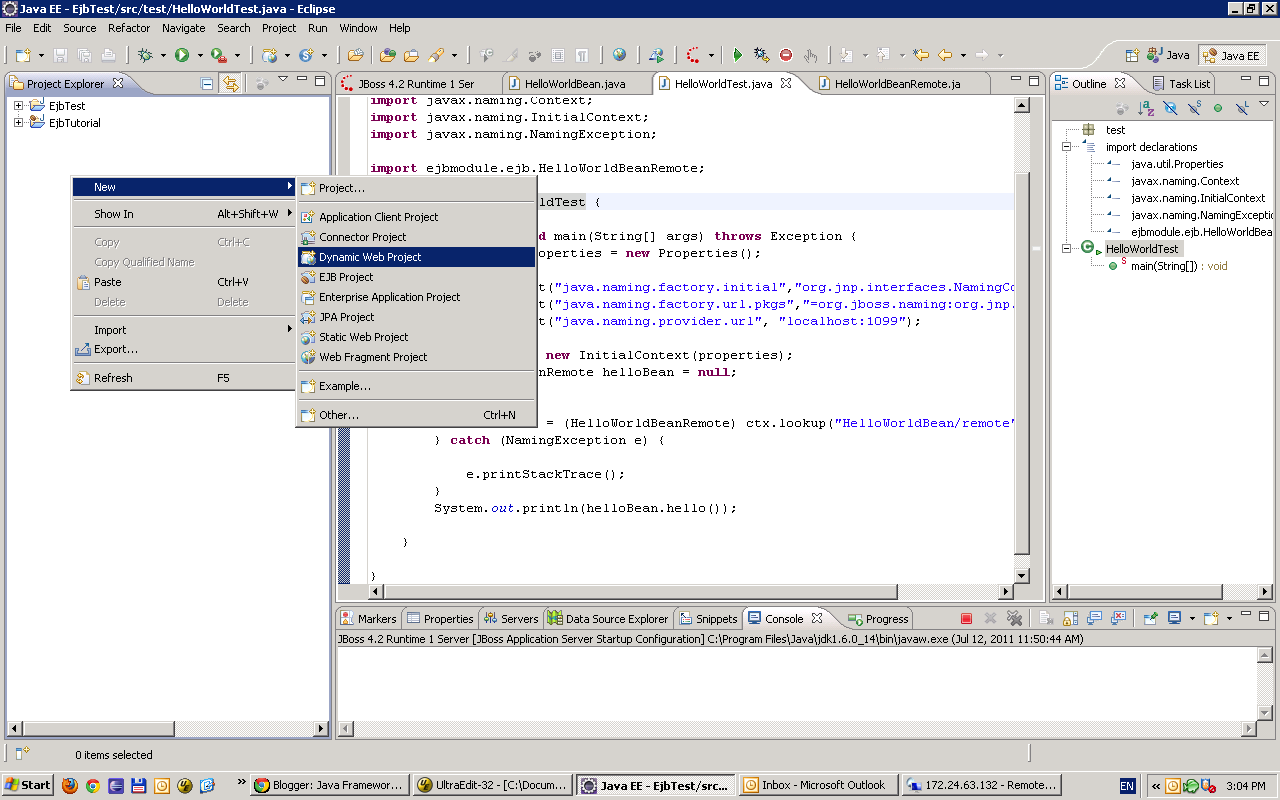Pin the Console view
The image size is (1280, 800).
[x=1150, y=618]
